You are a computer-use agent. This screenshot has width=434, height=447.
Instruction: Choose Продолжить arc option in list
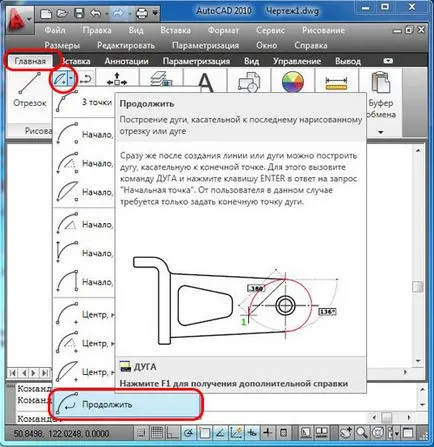pyautogui.click(x=127, y=404)
